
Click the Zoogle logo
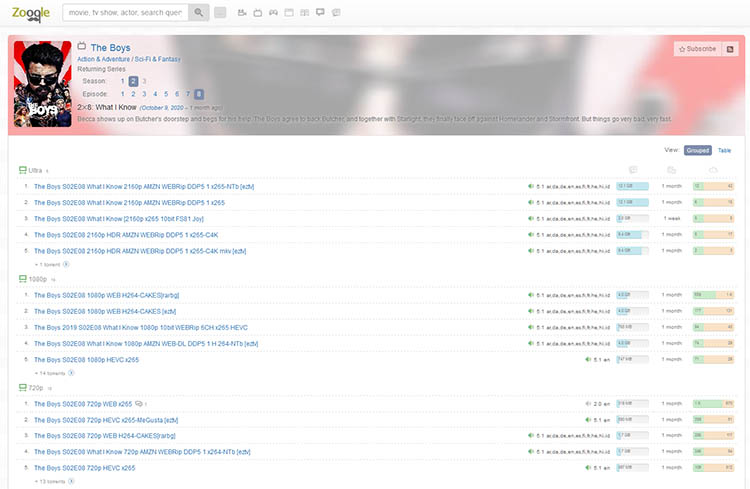coord(31,13)
